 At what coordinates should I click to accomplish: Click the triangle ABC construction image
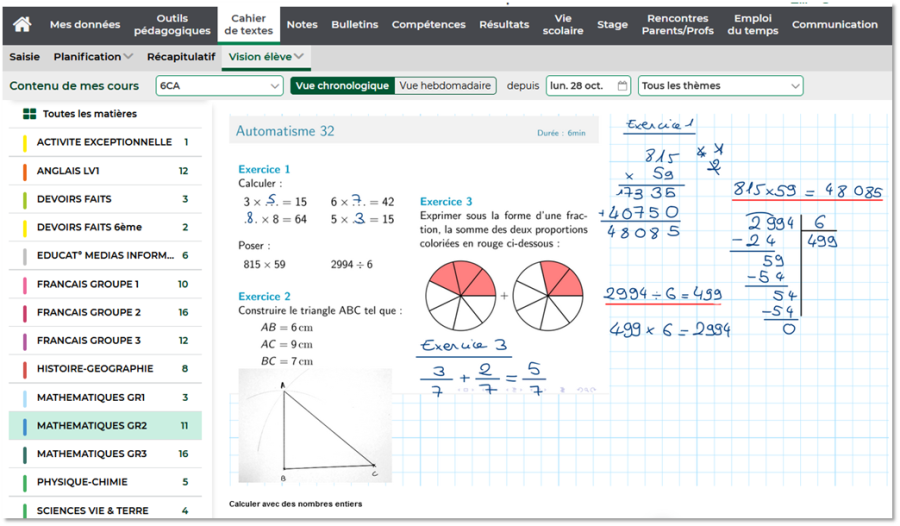click(x=315, y=426)
